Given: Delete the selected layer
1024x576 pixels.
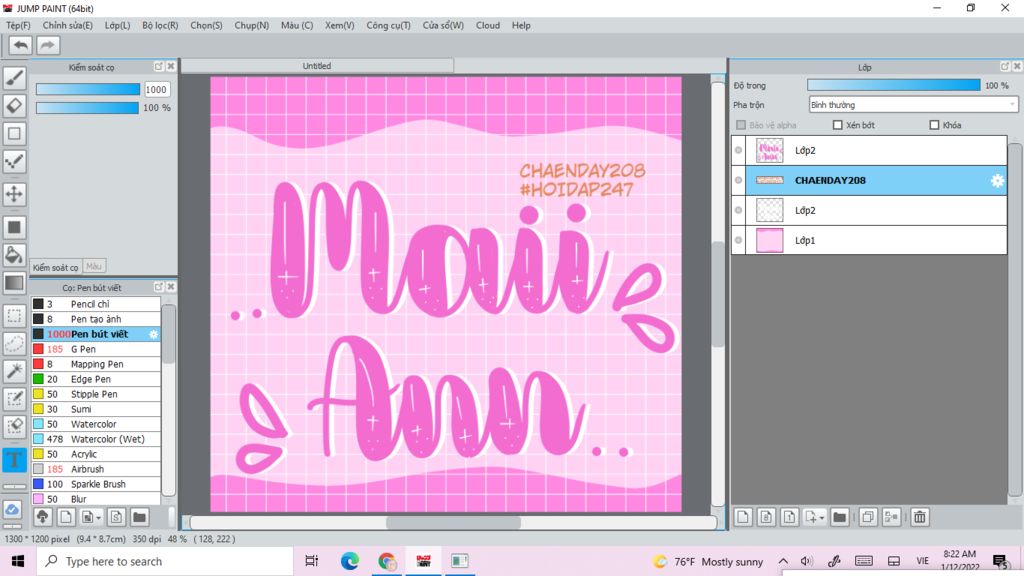Looking at the screenshot, I should 920,517.
